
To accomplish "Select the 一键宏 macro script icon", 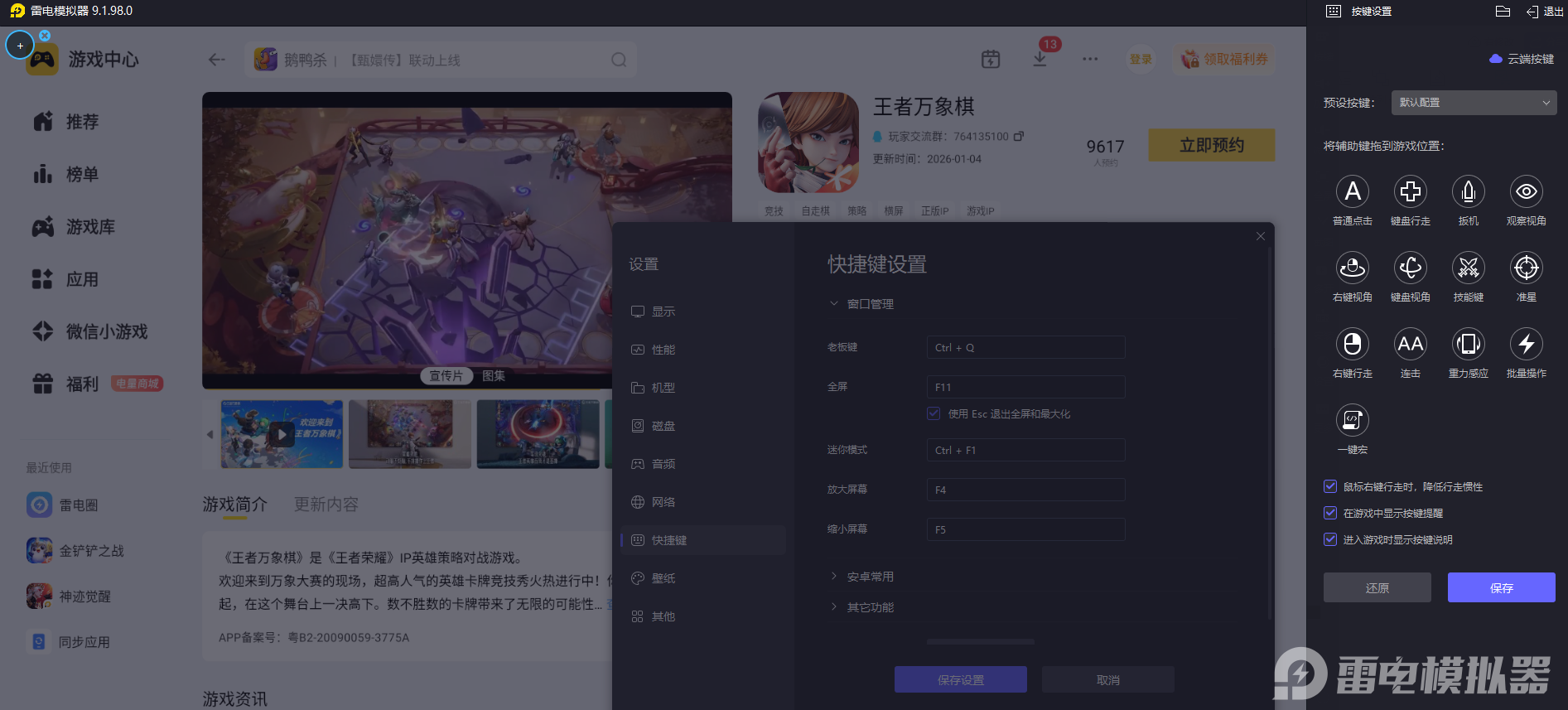I will (x=1353, y=420).
